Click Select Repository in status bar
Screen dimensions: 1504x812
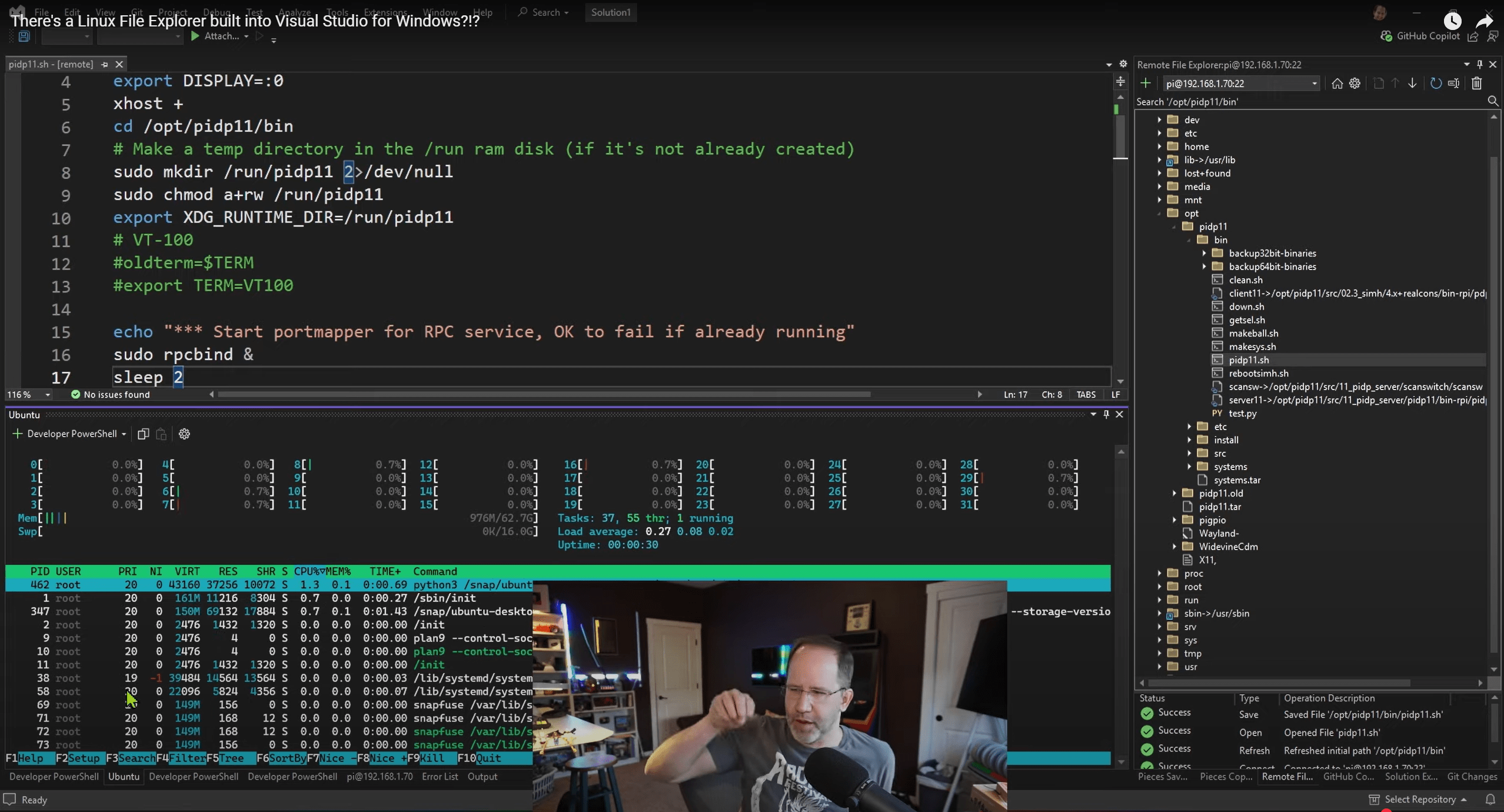tap(1419, 799)
